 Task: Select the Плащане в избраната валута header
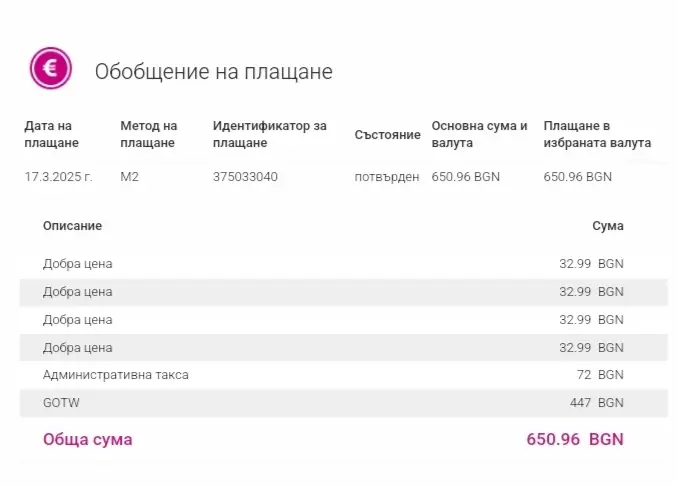[x=596, y=134]
